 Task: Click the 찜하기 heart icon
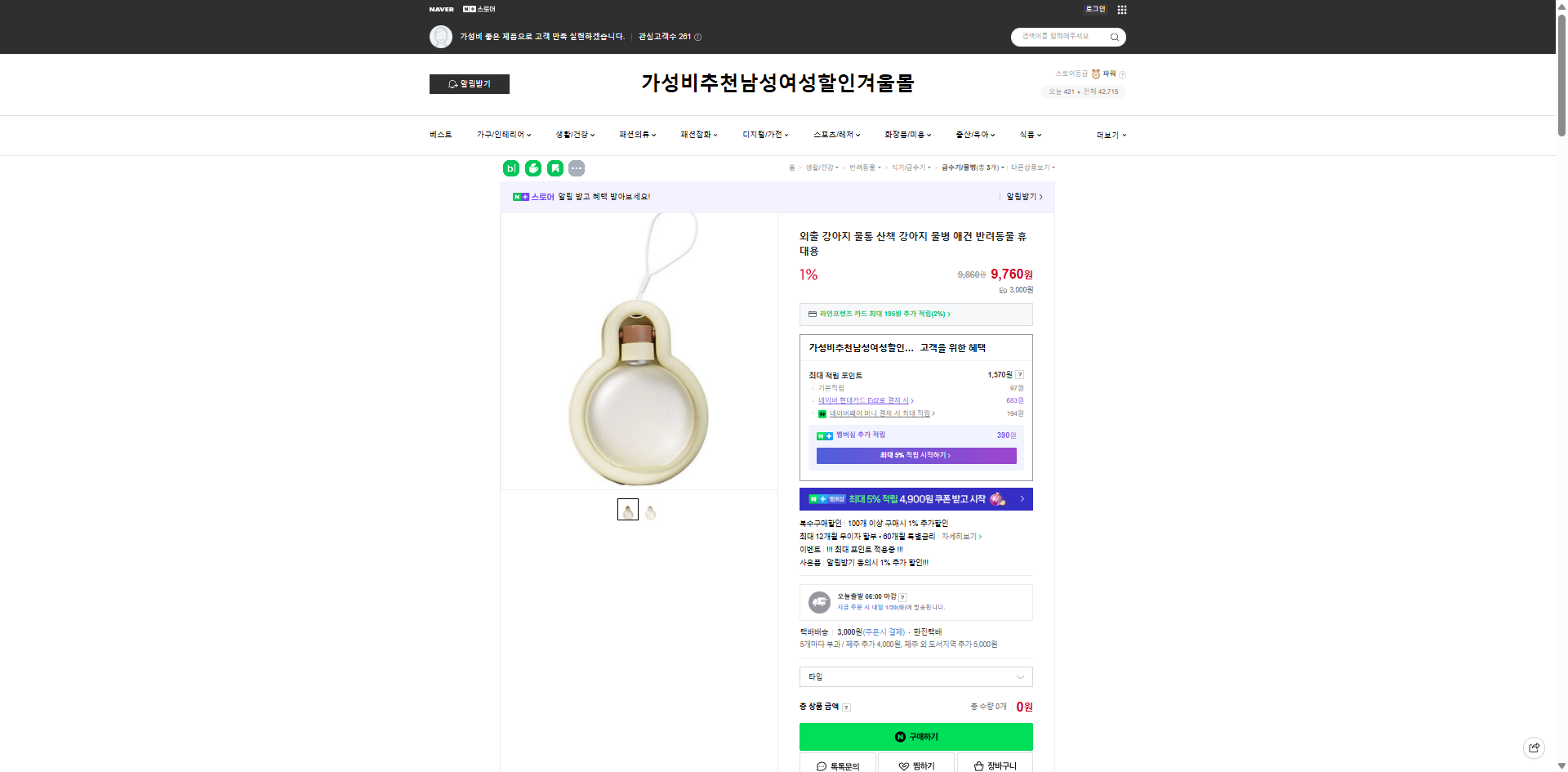915,765
